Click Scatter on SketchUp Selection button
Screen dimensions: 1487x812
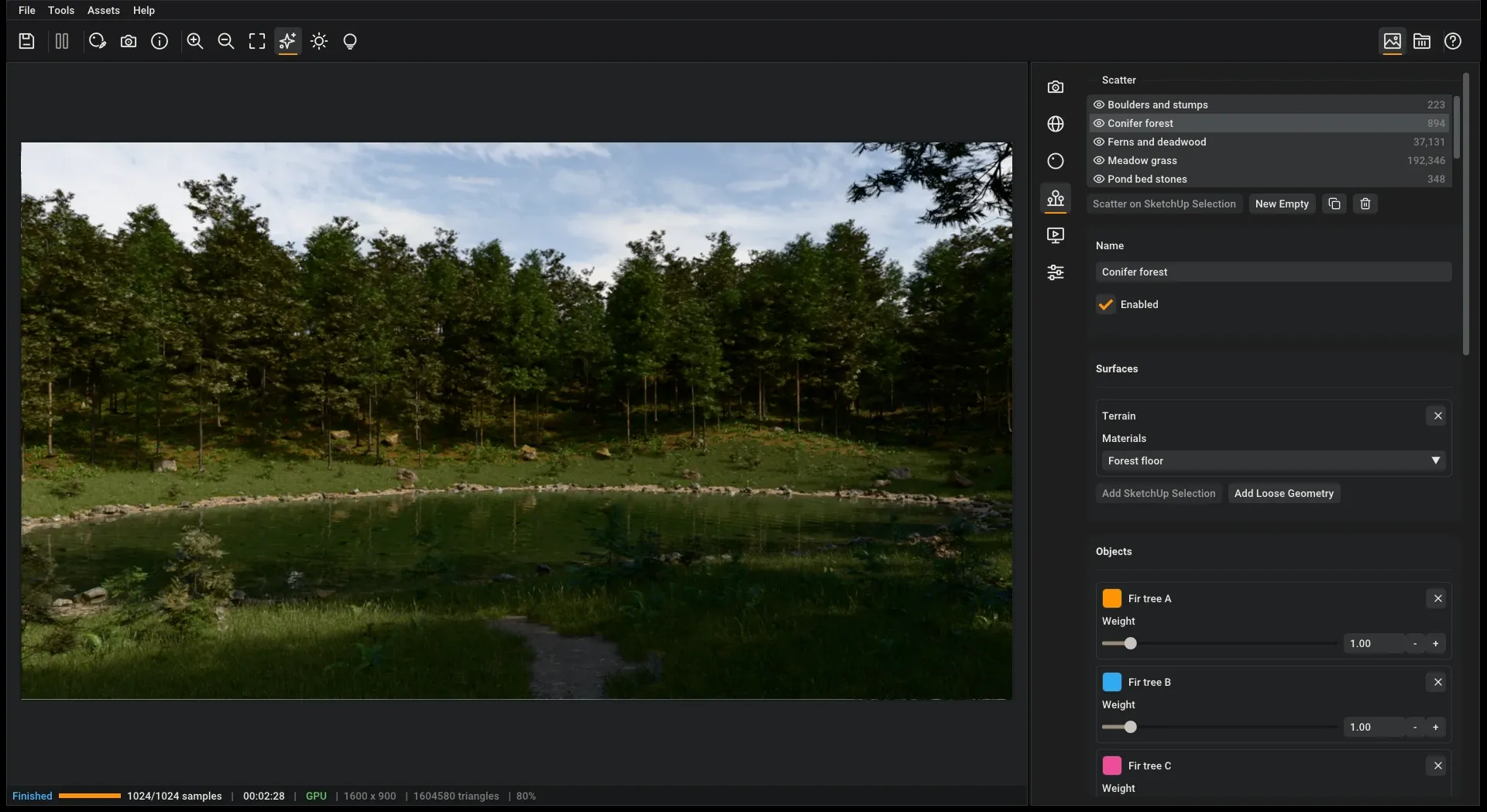(1164, 204)
